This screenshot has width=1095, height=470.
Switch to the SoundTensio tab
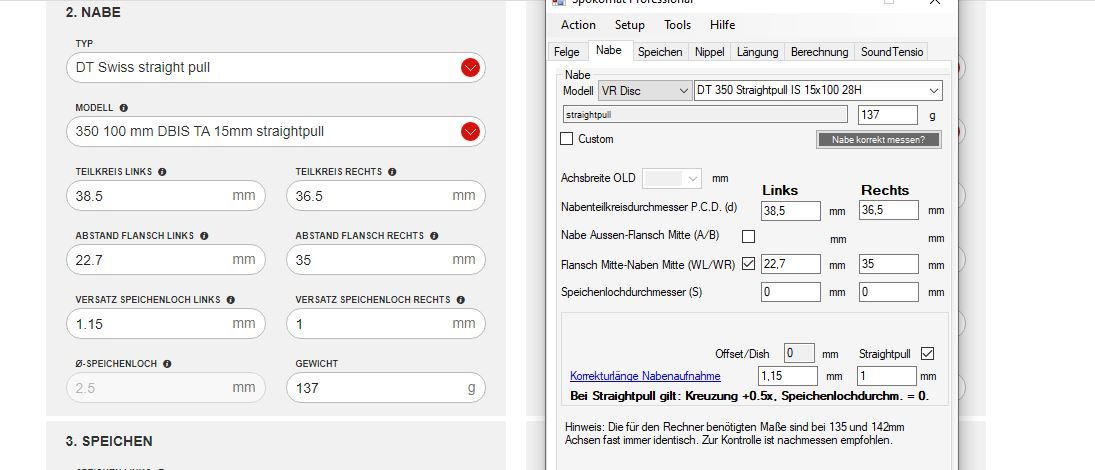pyautogui.click(x=892, y=52)
